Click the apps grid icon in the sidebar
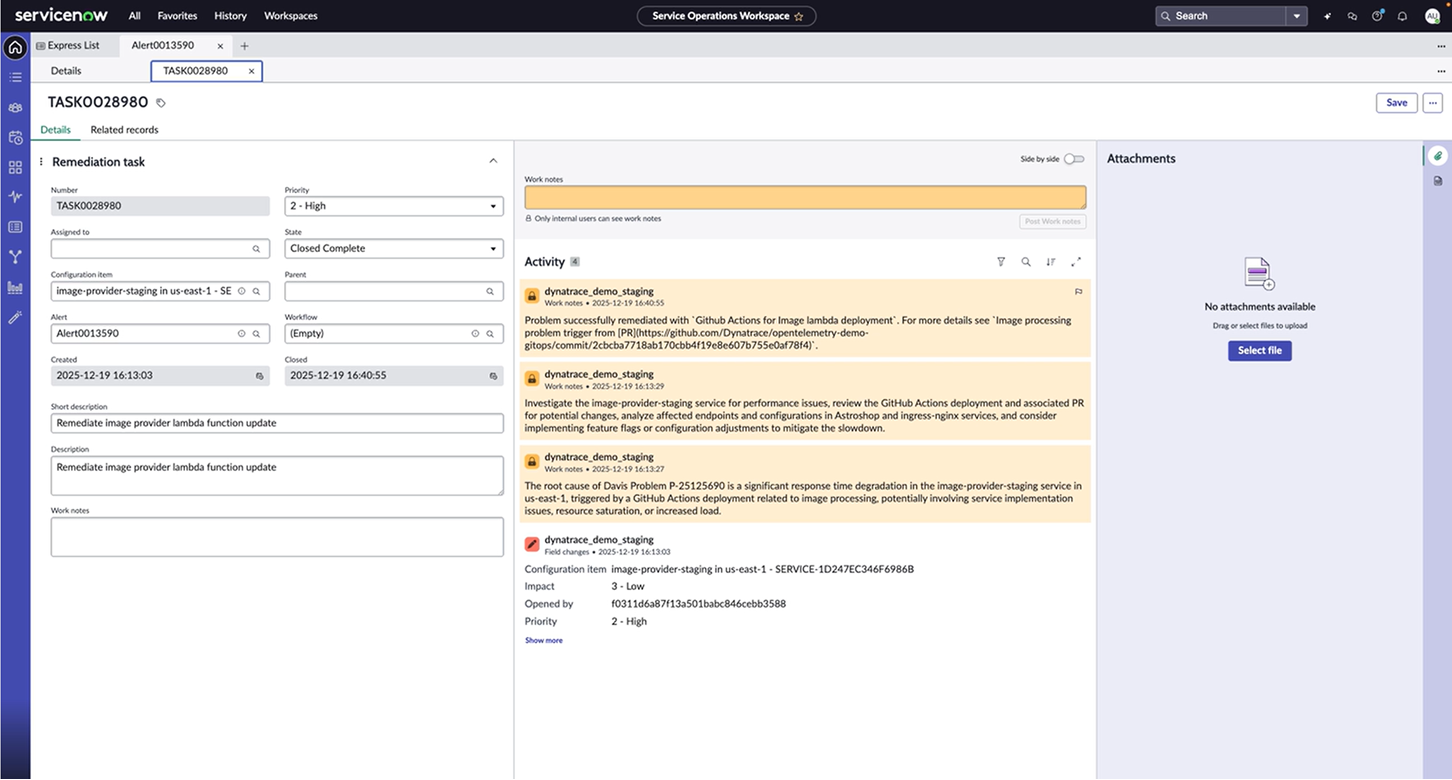 (14, 167)
